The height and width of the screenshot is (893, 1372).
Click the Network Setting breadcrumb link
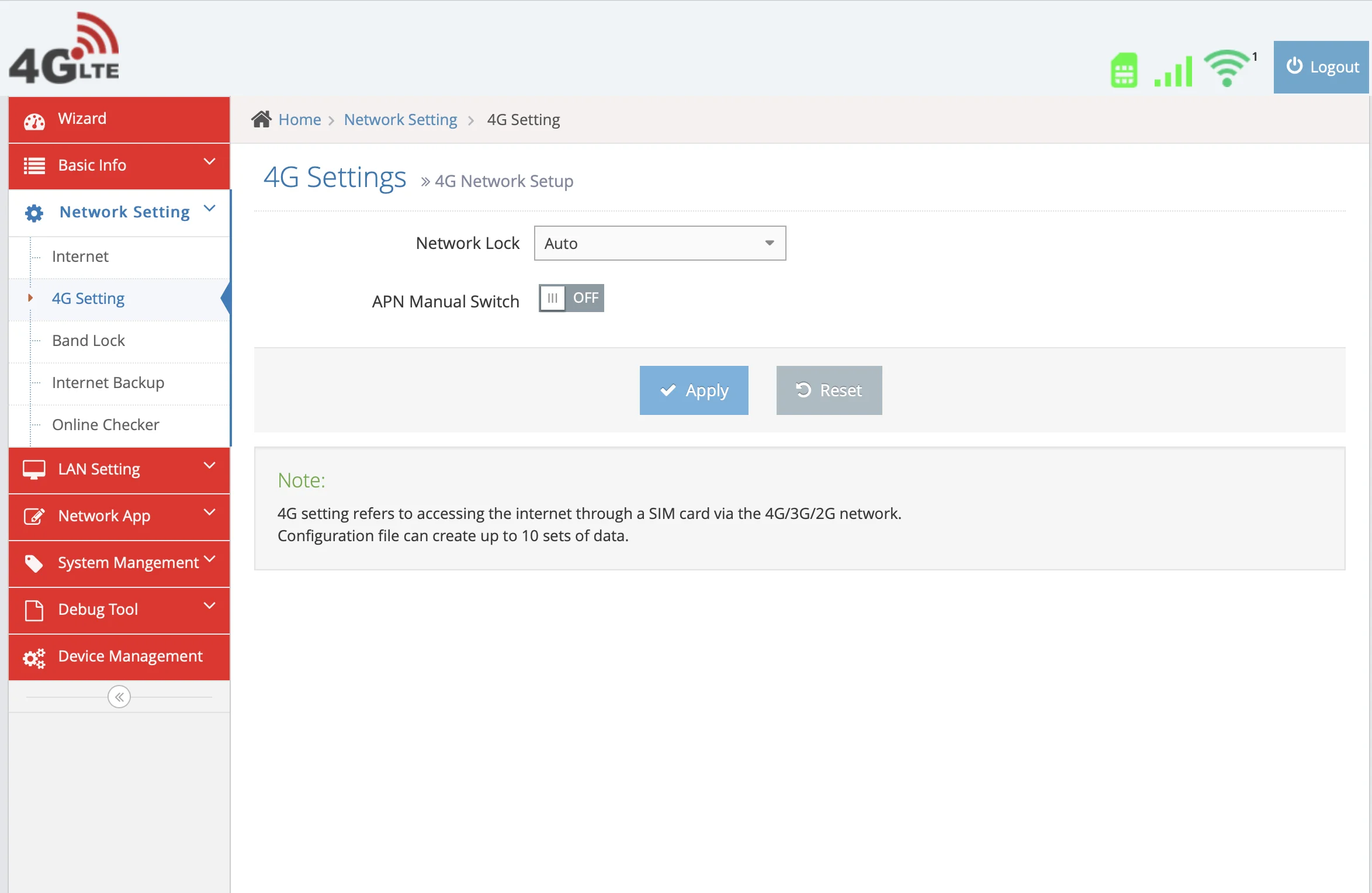400,120
